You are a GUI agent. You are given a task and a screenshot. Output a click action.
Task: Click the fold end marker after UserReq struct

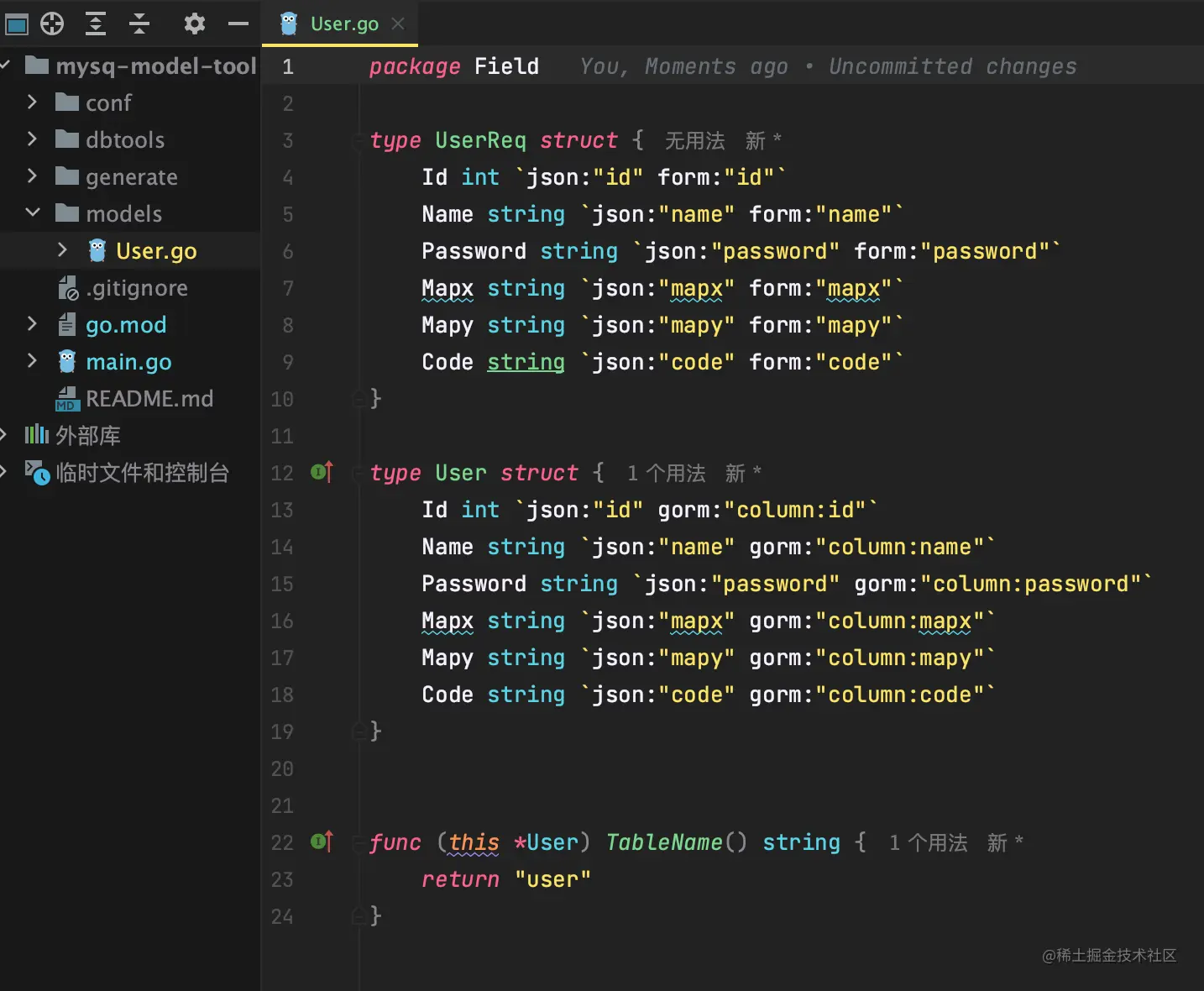point(359,398)
